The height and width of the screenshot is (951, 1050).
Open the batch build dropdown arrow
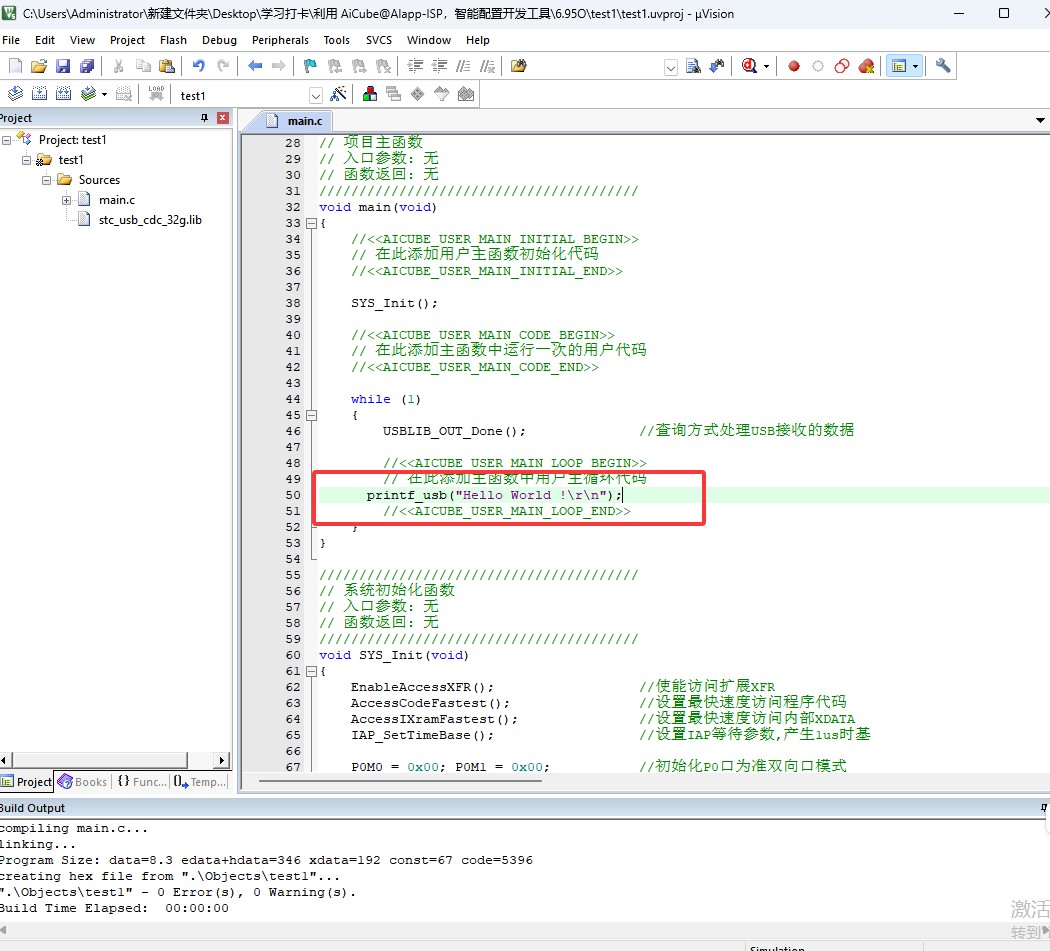tap(104, 94)
